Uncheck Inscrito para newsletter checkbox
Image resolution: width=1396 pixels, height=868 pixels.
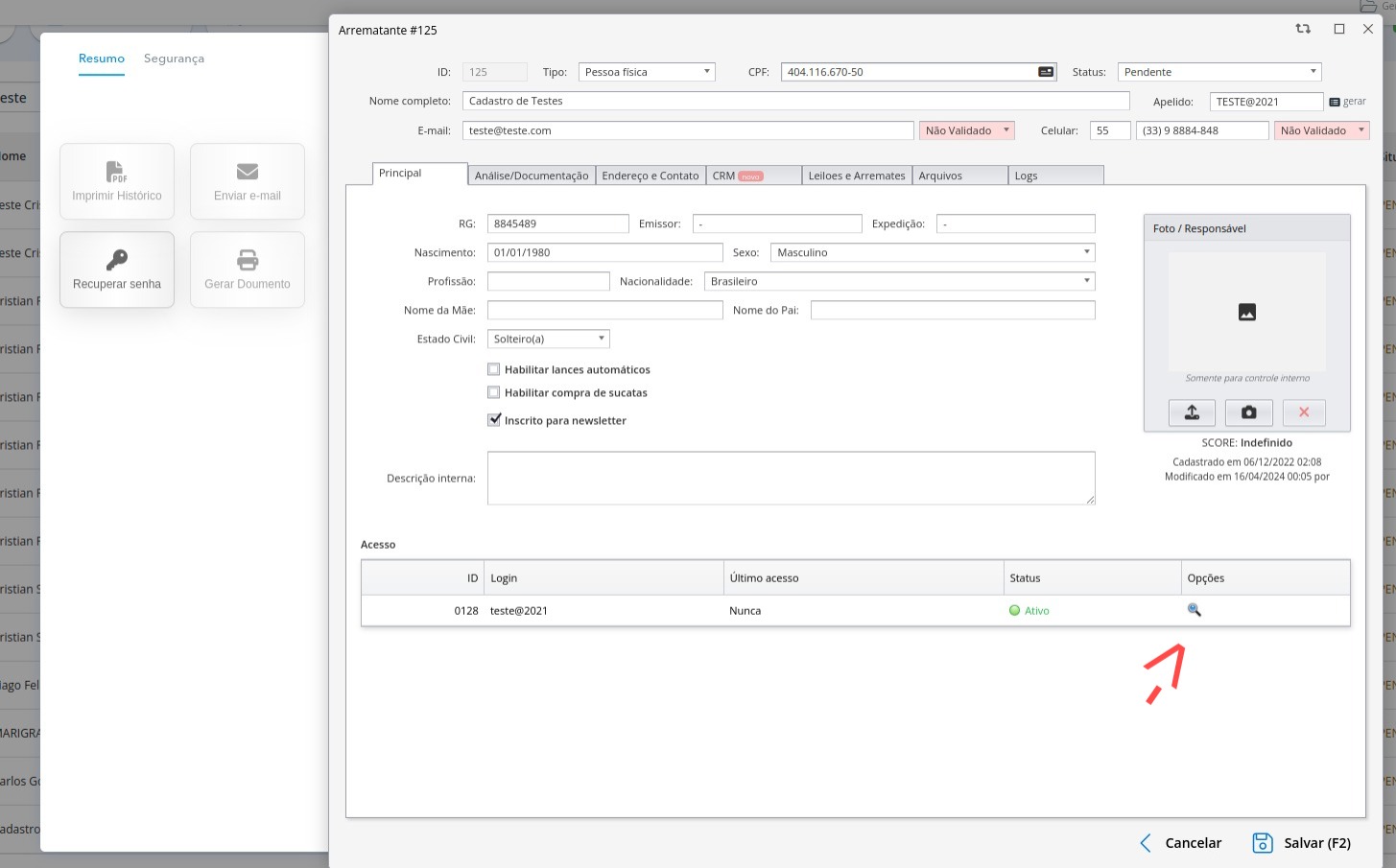tap(494, 420)
